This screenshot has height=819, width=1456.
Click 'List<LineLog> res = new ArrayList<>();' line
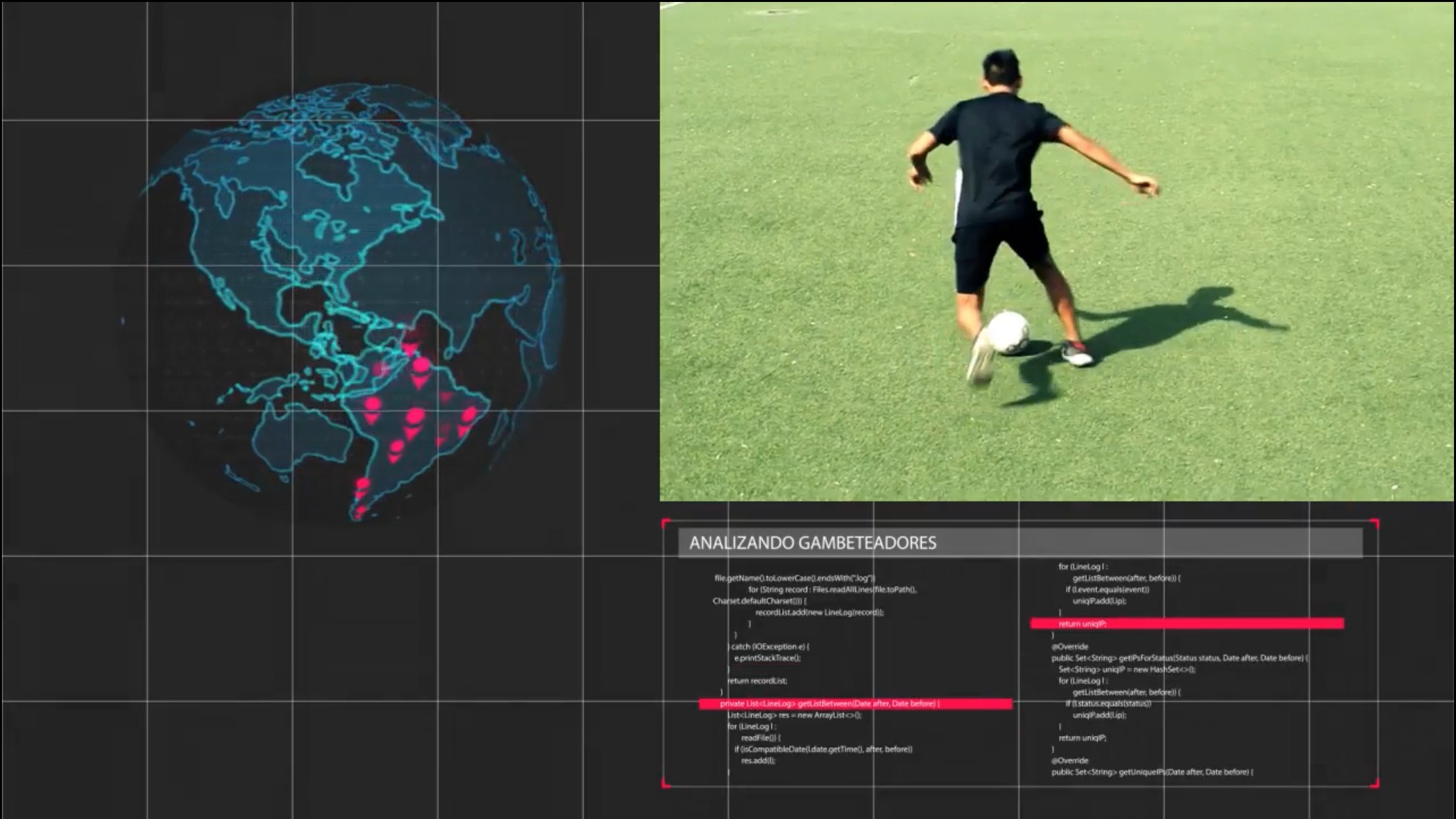point(794,715)
